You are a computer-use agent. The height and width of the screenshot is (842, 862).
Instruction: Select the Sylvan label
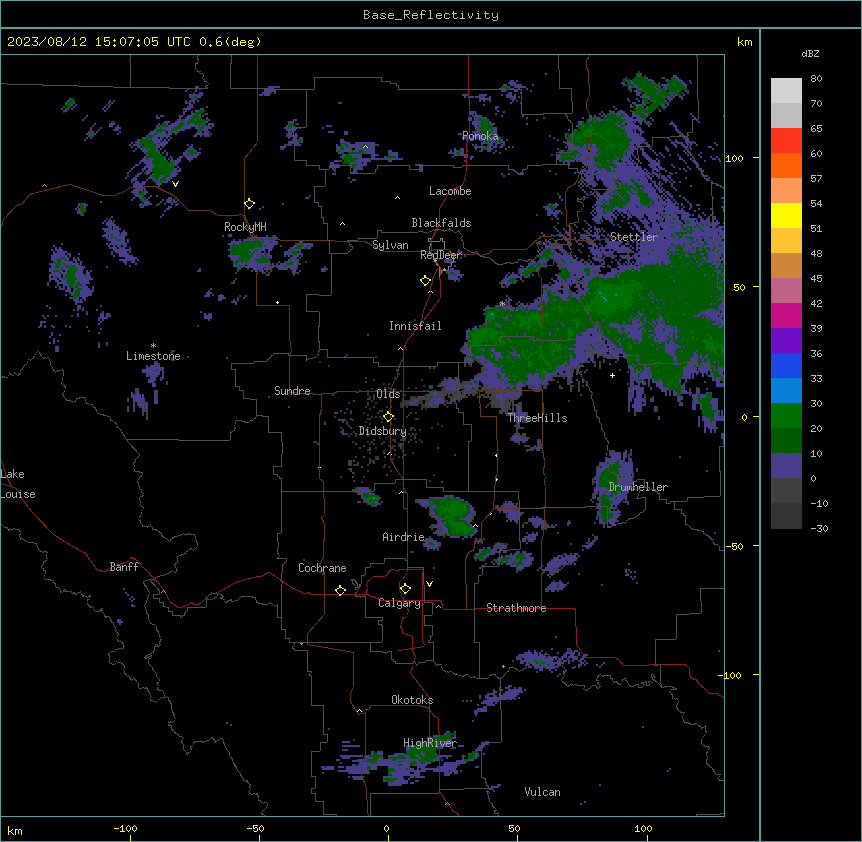[x=390, y=245]
